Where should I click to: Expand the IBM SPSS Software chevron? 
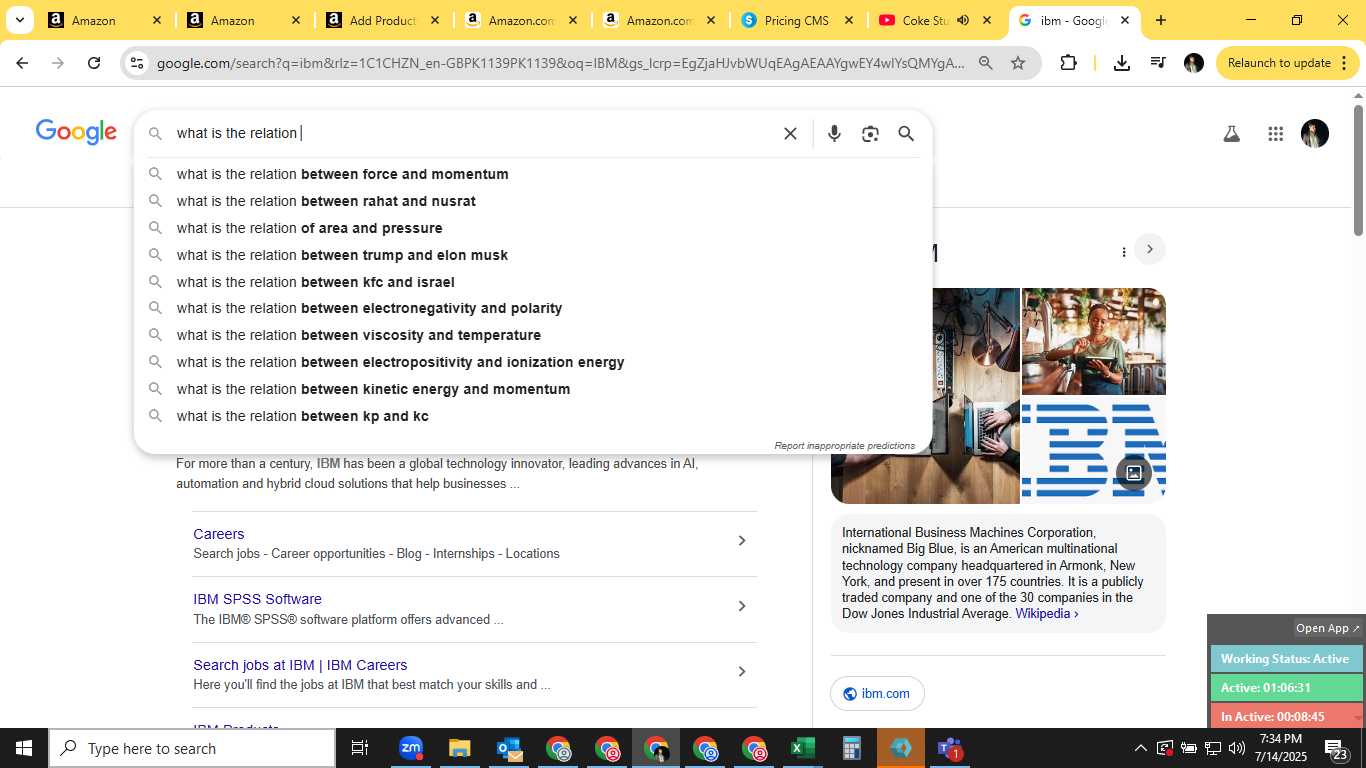pyautogui.click(x=742, y=606)
